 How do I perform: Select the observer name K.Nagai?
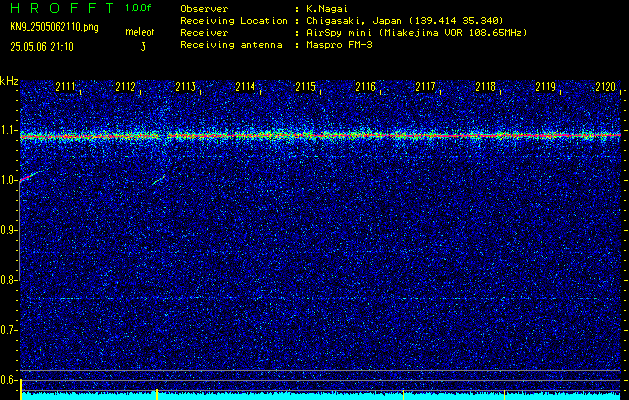(x=327, y=8)
